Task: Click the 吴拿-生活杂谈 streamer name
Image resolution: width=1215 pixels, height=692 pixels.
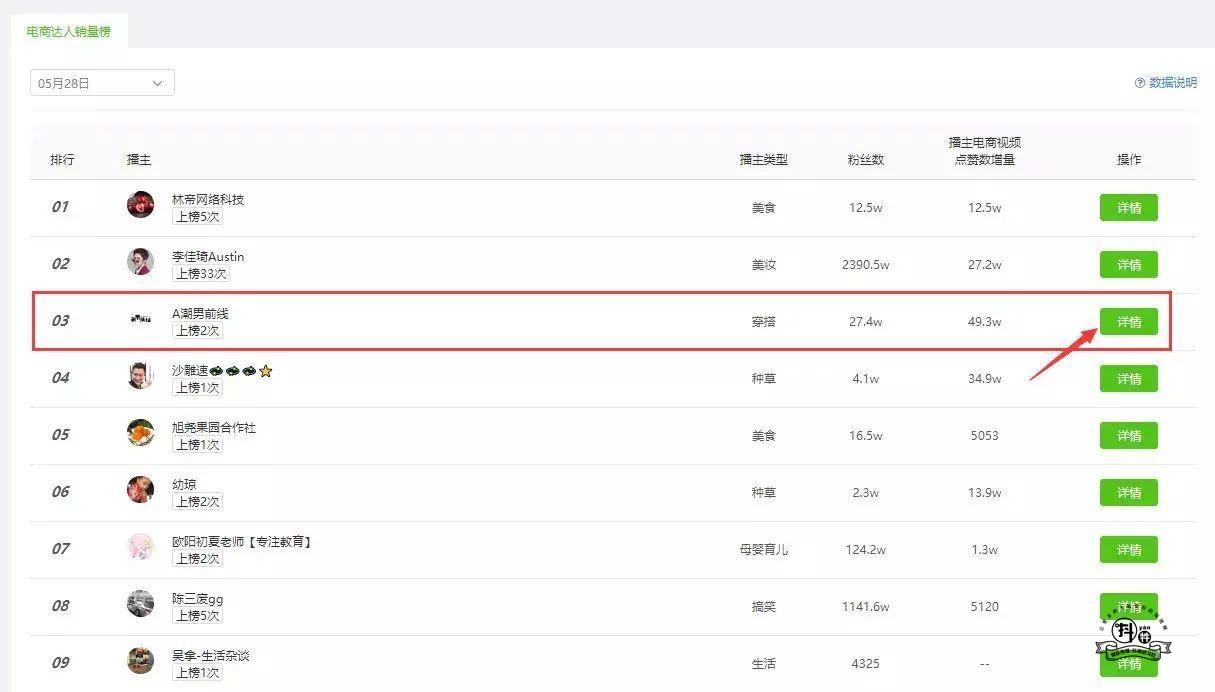Action: [211, 656]
